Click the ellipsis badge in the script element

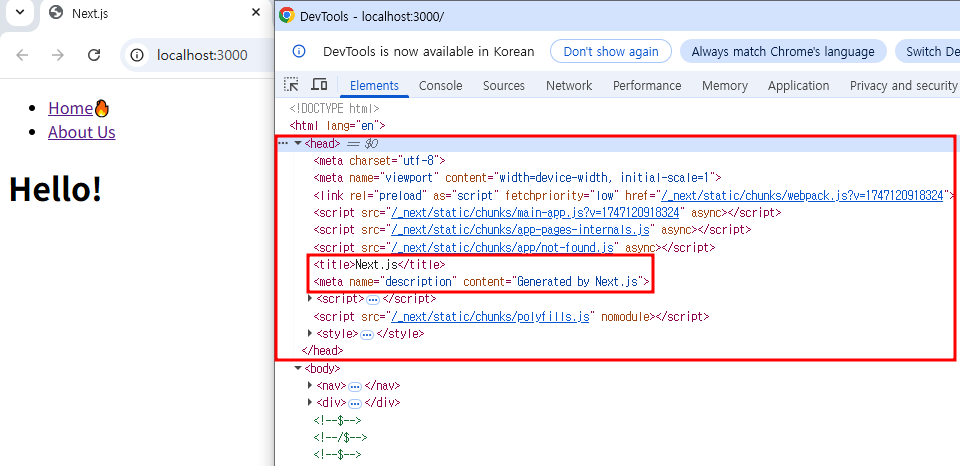[373, 299]
